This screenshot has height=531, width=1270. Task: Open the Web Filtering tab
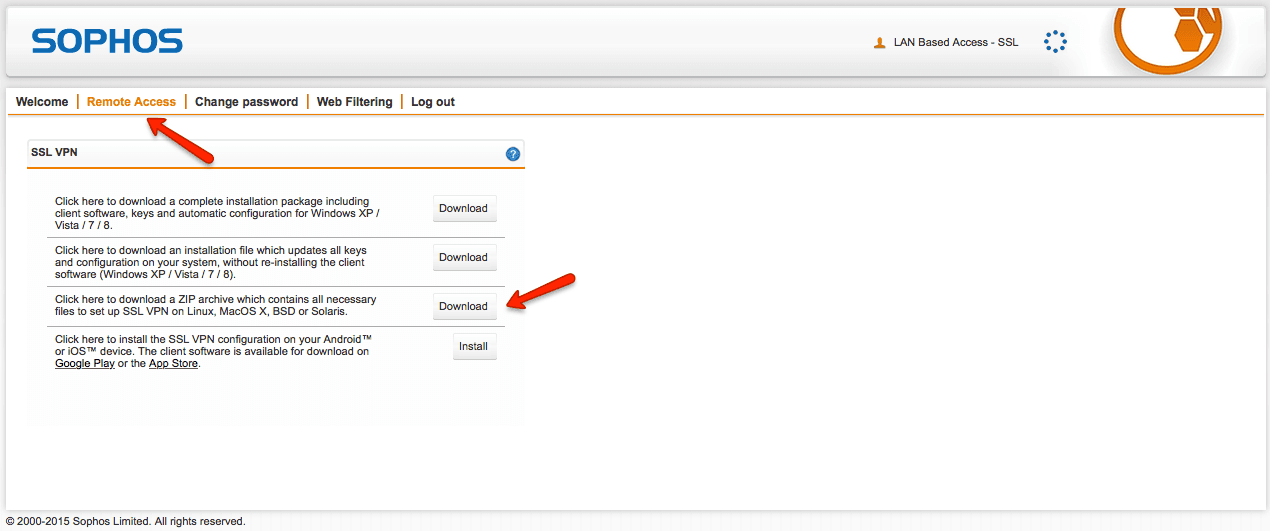(355, 102)
